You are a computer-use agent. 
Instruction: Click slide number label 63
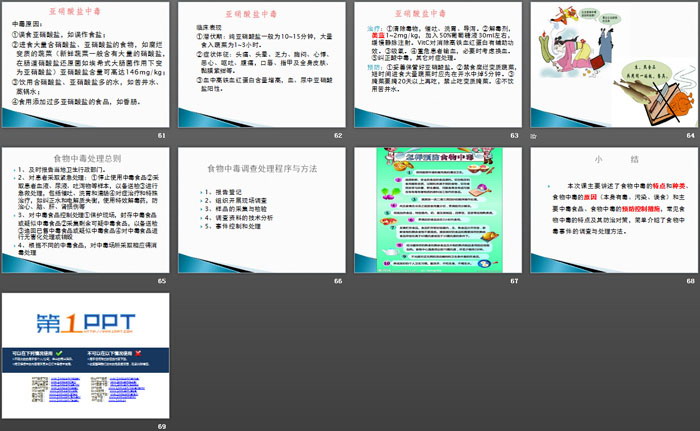pyautogui.click(x=514, y=135)
